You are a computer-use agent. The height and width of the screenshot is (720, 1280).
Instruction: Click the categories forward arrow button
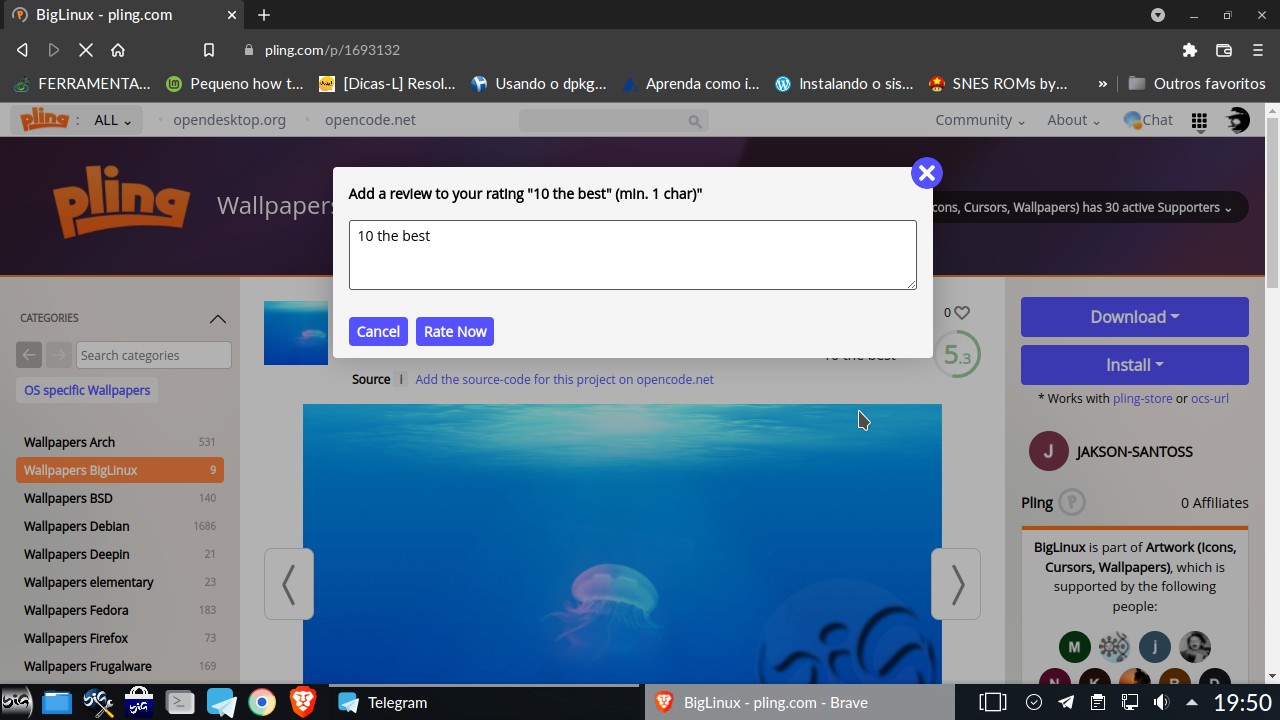(59, 355)
